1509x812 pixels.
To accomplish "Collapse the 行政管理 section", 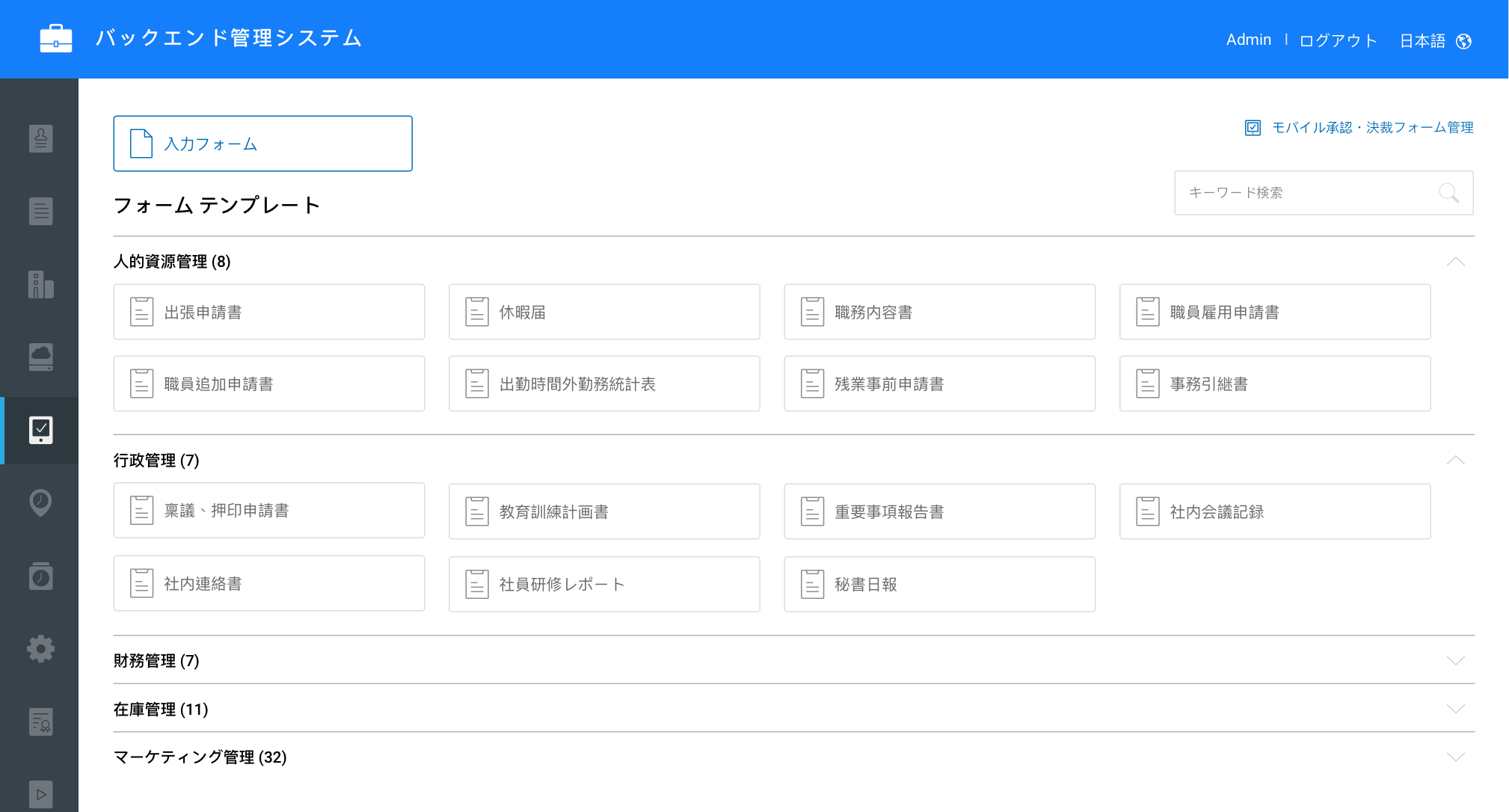I will pyautogui.click(x=1455, y=461).
